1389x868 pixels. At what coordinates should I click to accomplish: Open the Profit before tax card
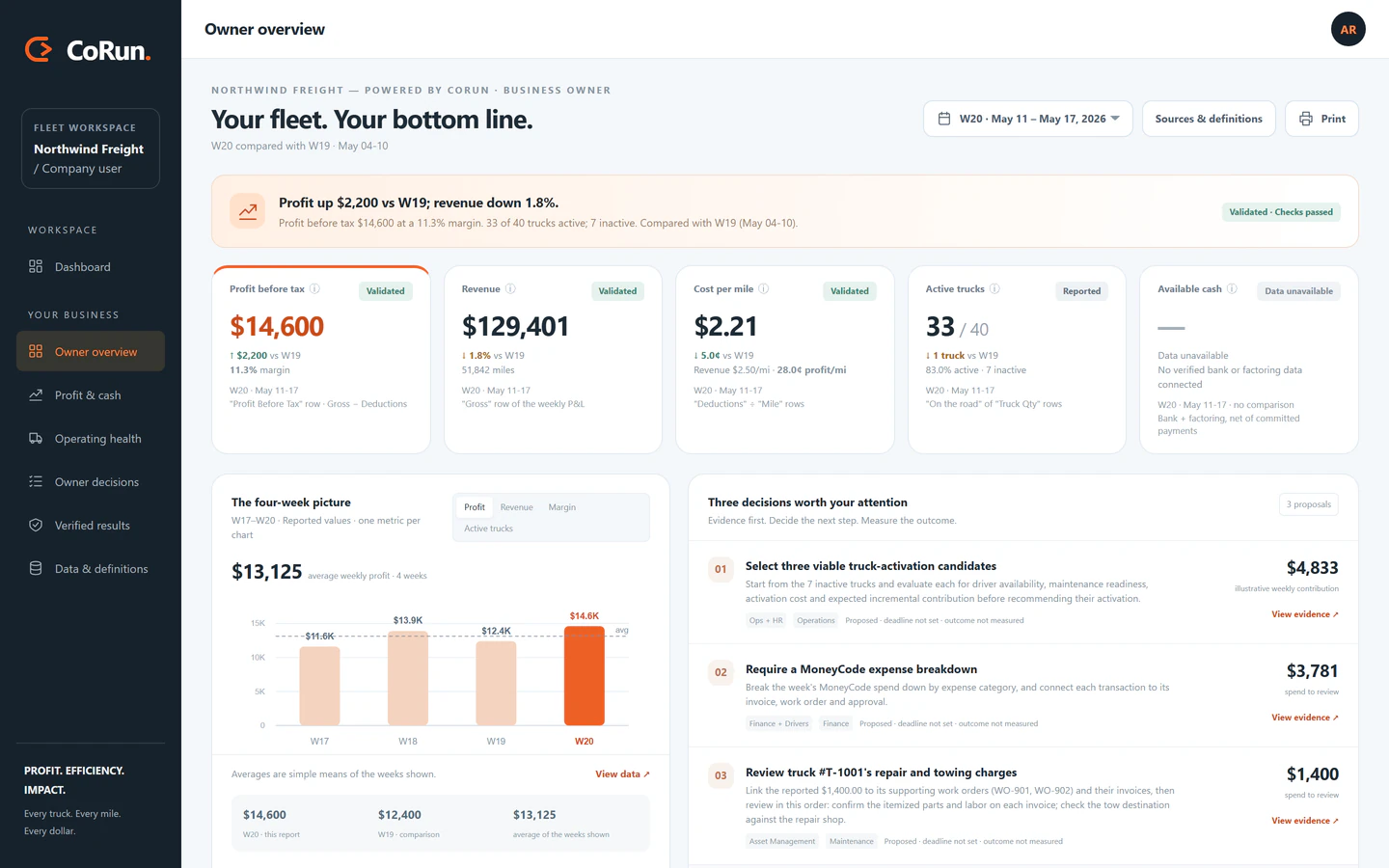pos(321,359)
